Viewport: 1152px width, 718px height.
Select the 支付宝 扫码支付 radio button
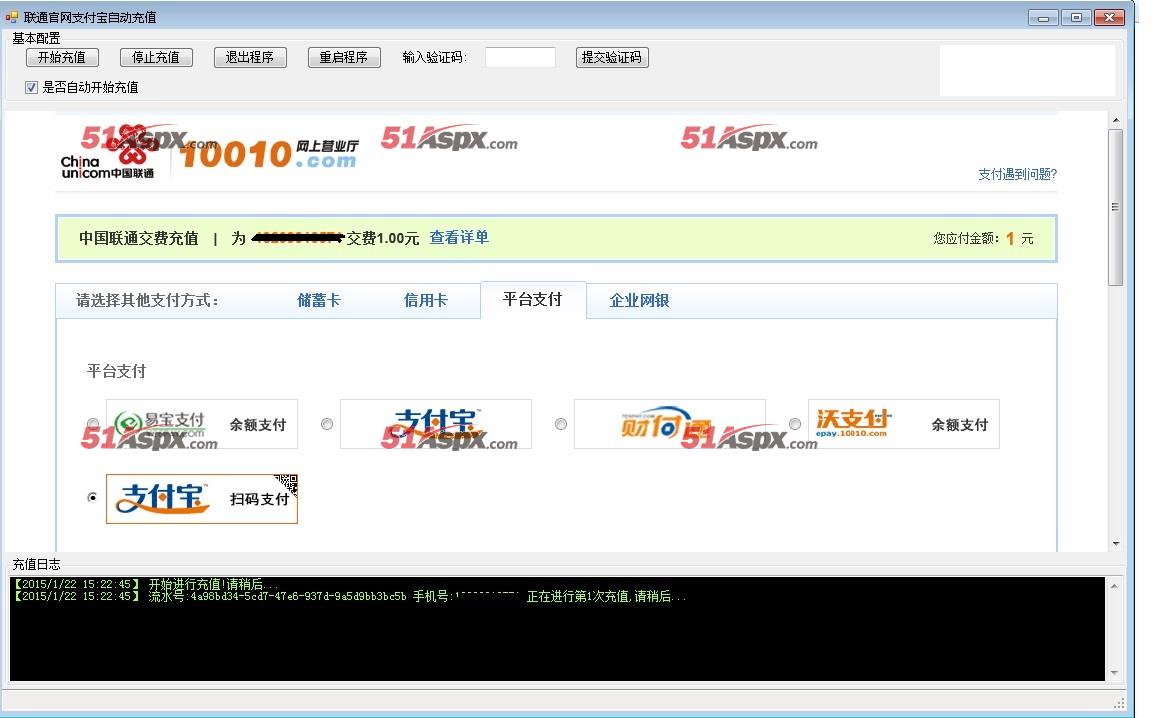[x=93, y=498]
